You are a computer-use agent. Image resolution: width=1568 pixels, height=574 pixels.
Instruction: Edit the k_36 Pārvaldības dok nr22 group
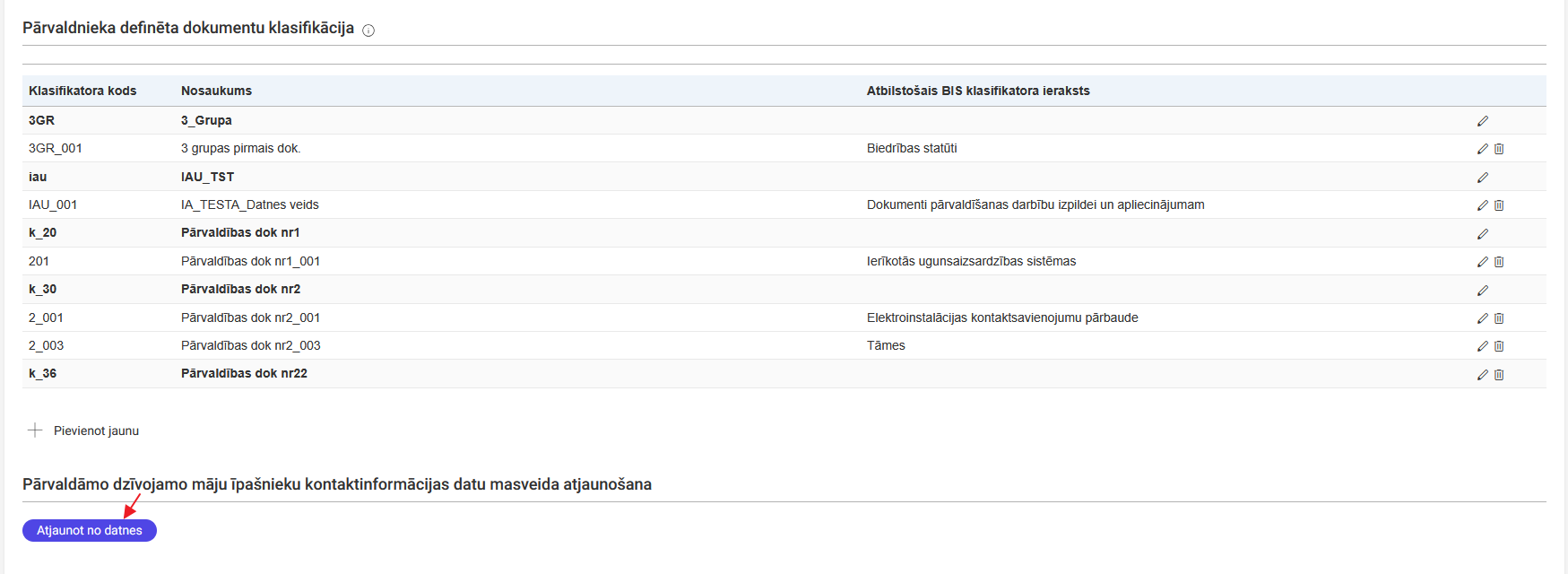pos(1482,375)
